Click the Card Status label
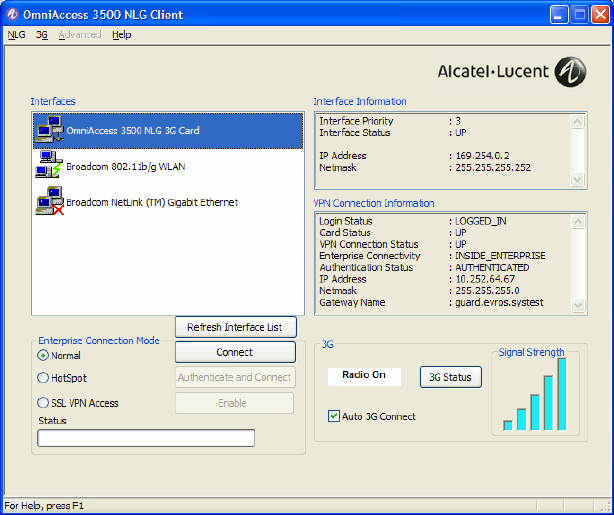The width and height of the screenshot is (614, 515). 345,233
